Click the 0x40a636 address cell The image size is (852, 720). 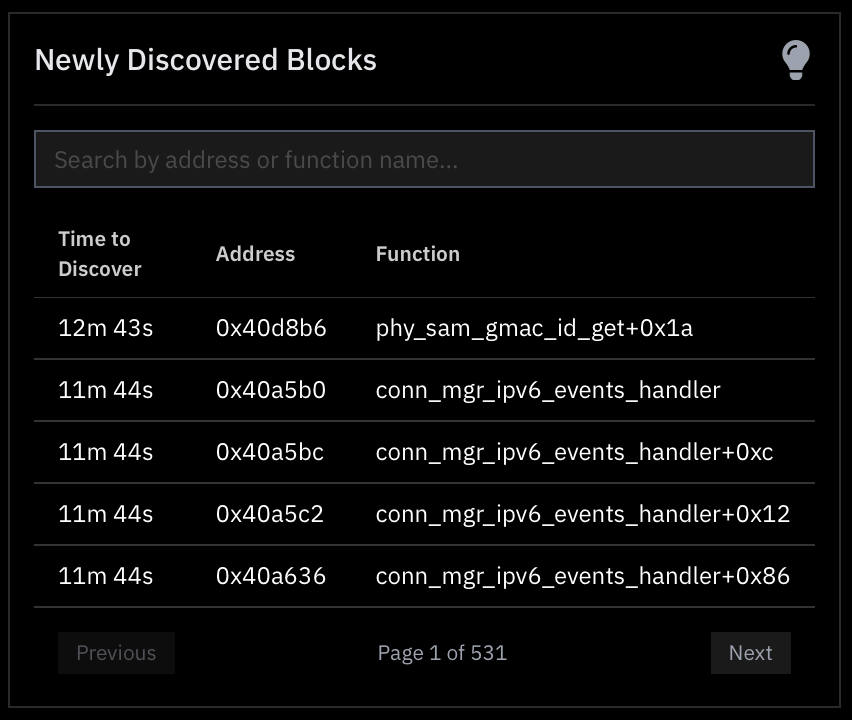tap(270, 576)
